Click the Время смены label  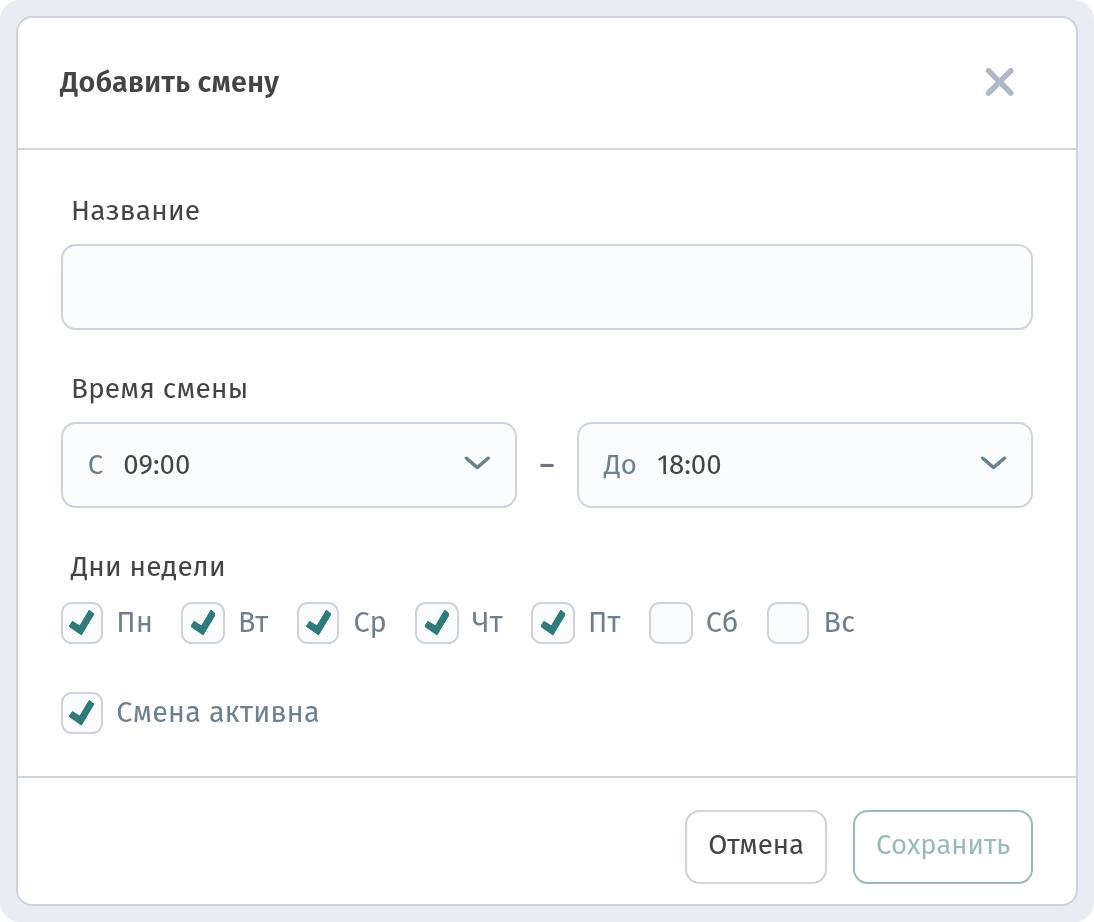[160, 389]
